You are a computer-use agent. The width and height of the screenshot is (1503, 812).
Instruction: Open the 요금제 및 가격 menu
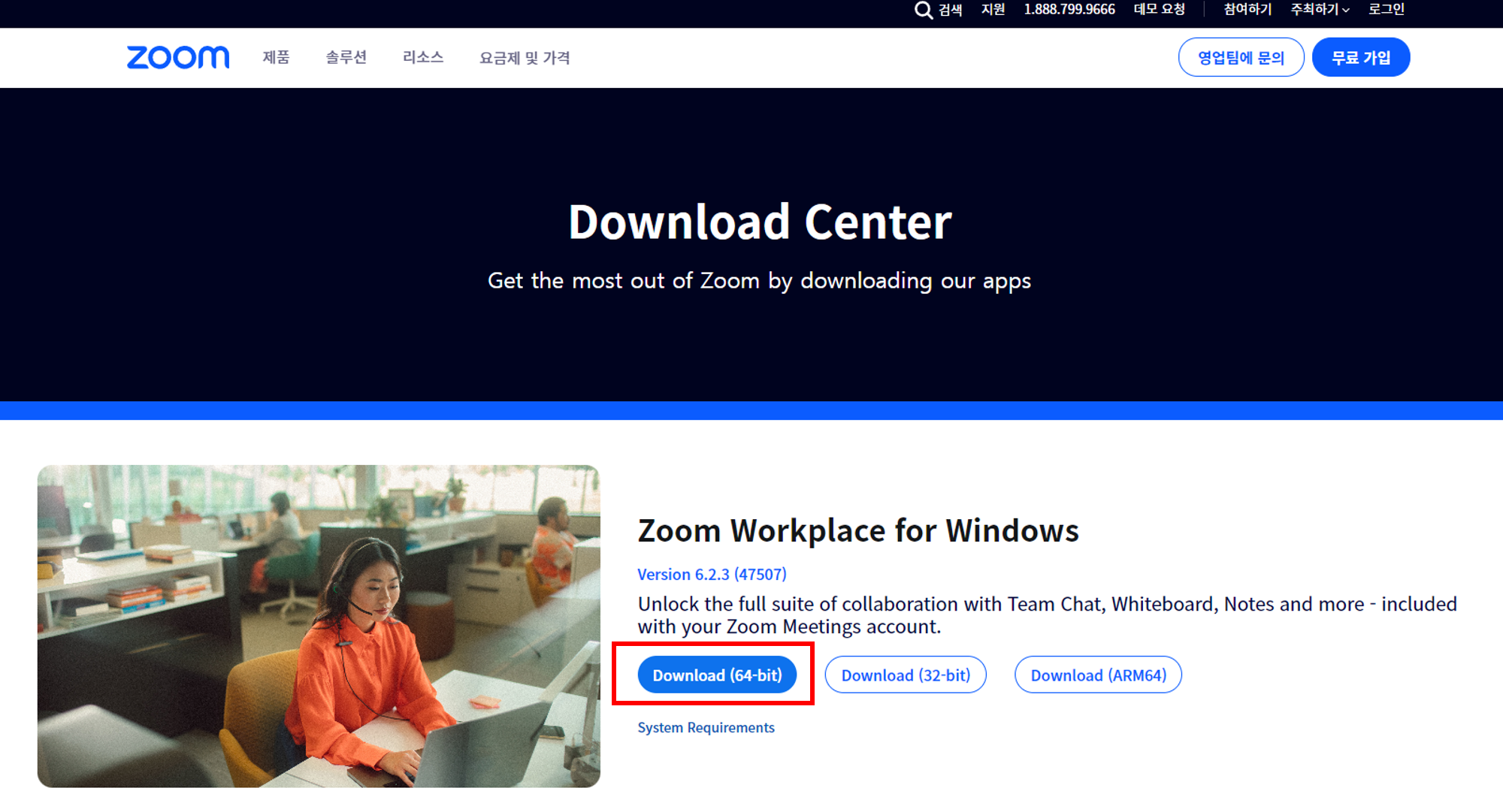(524, 58)
